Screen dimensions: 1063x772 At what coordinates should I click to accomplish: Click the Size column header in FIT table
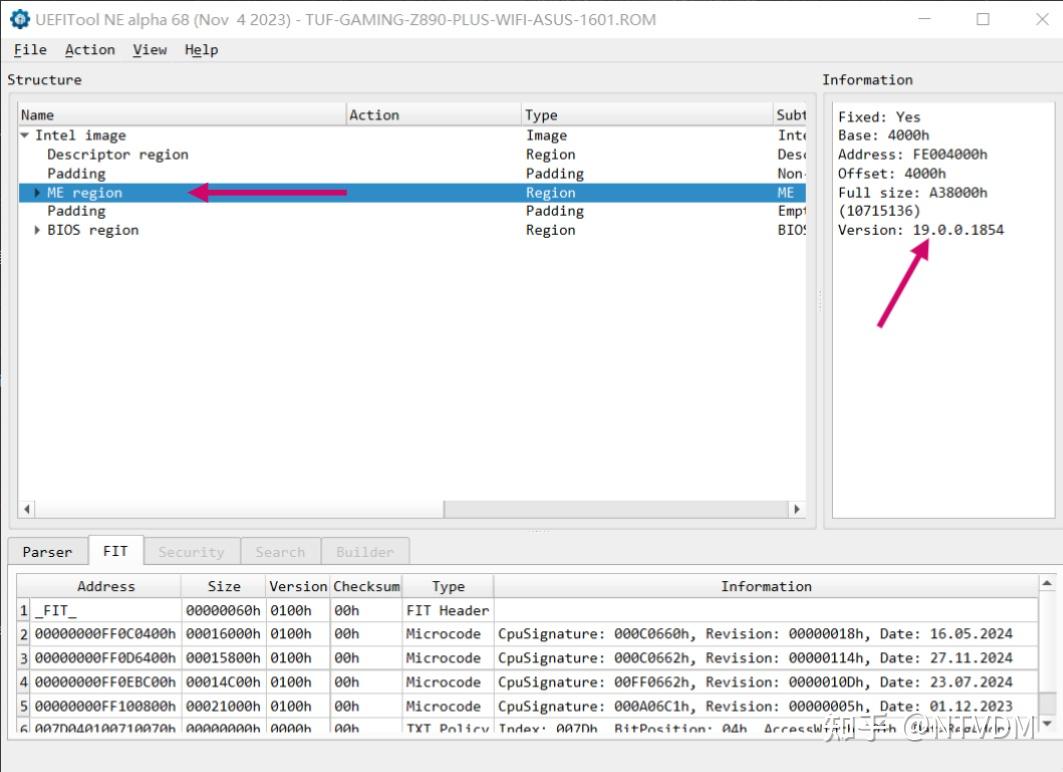pyautogui.click(x=224, y=586)
